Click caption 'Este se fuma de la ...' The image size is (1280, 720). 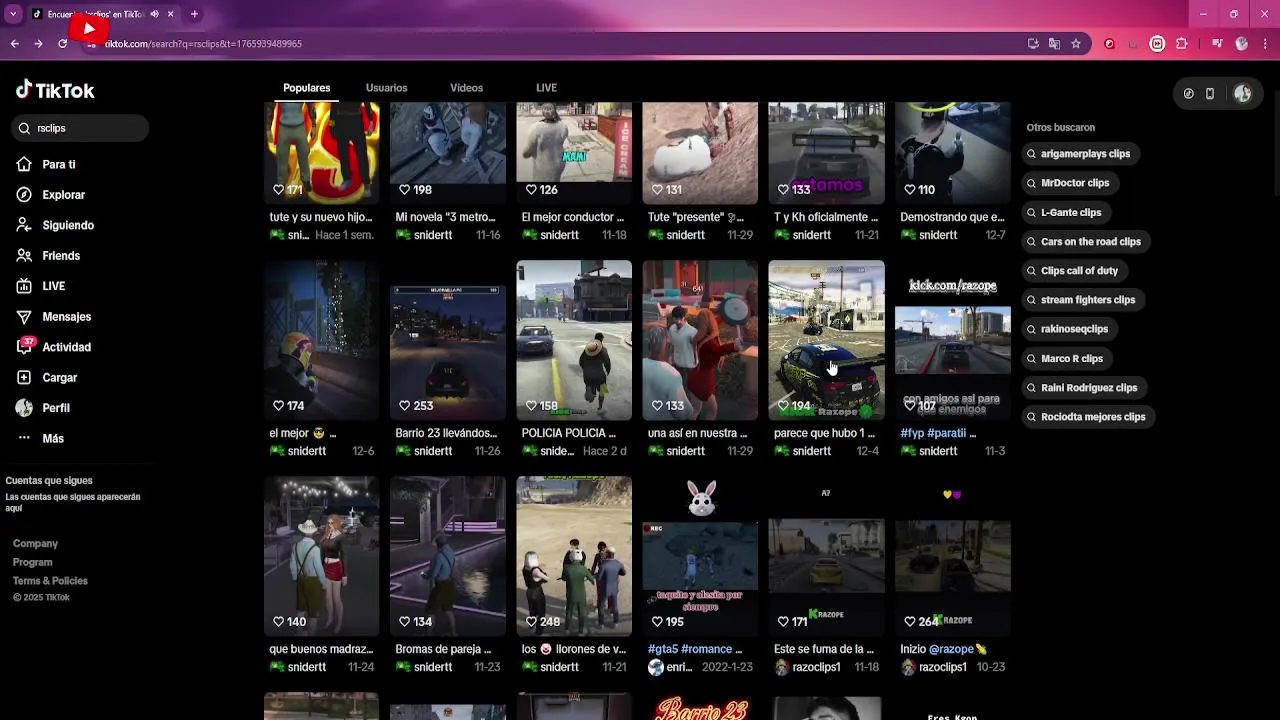tap(824, 649)
